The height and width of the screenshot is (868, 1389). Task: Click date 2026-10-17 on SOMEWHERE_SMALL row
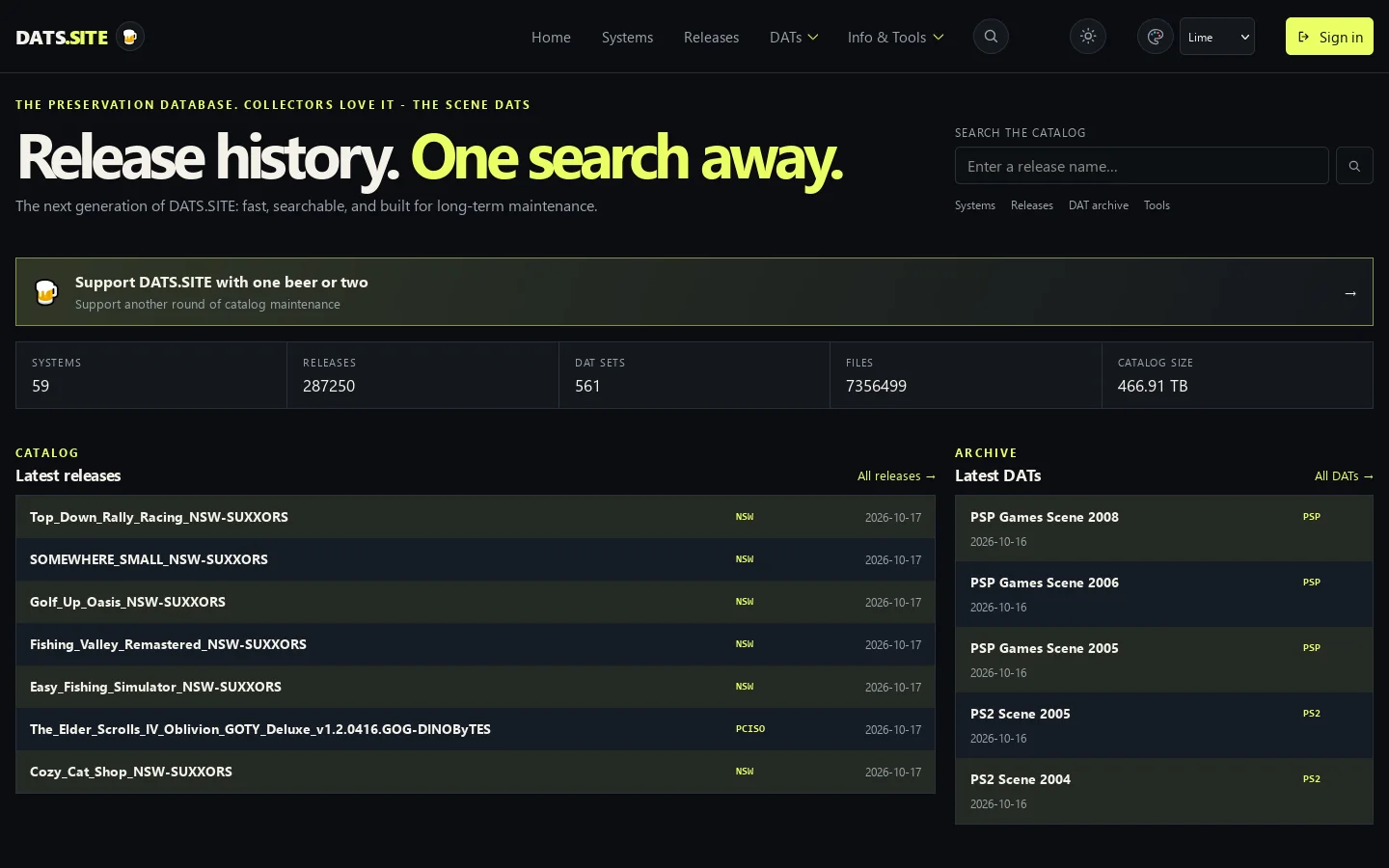point(893,560)
